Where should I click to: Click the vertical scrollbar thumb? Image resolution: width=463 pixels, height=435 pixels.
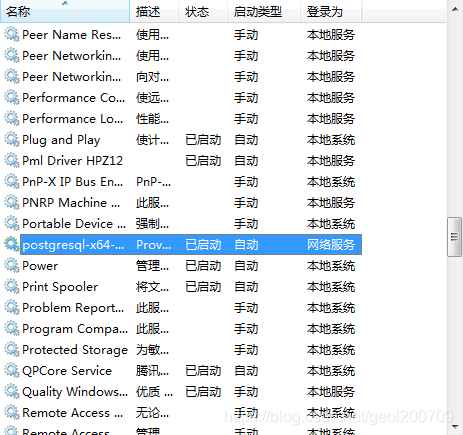(x=455, y=237)
